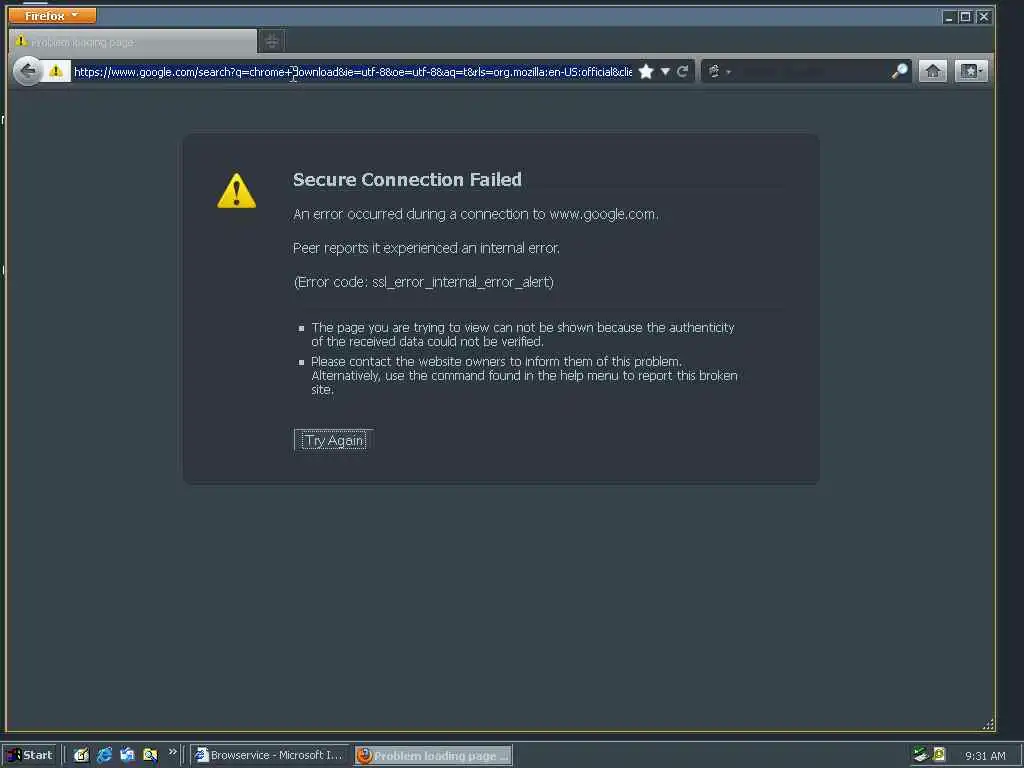This screenshot has height=768, width=1024.
Task: Open the fourth quick launch search icon
Action: 150,755
